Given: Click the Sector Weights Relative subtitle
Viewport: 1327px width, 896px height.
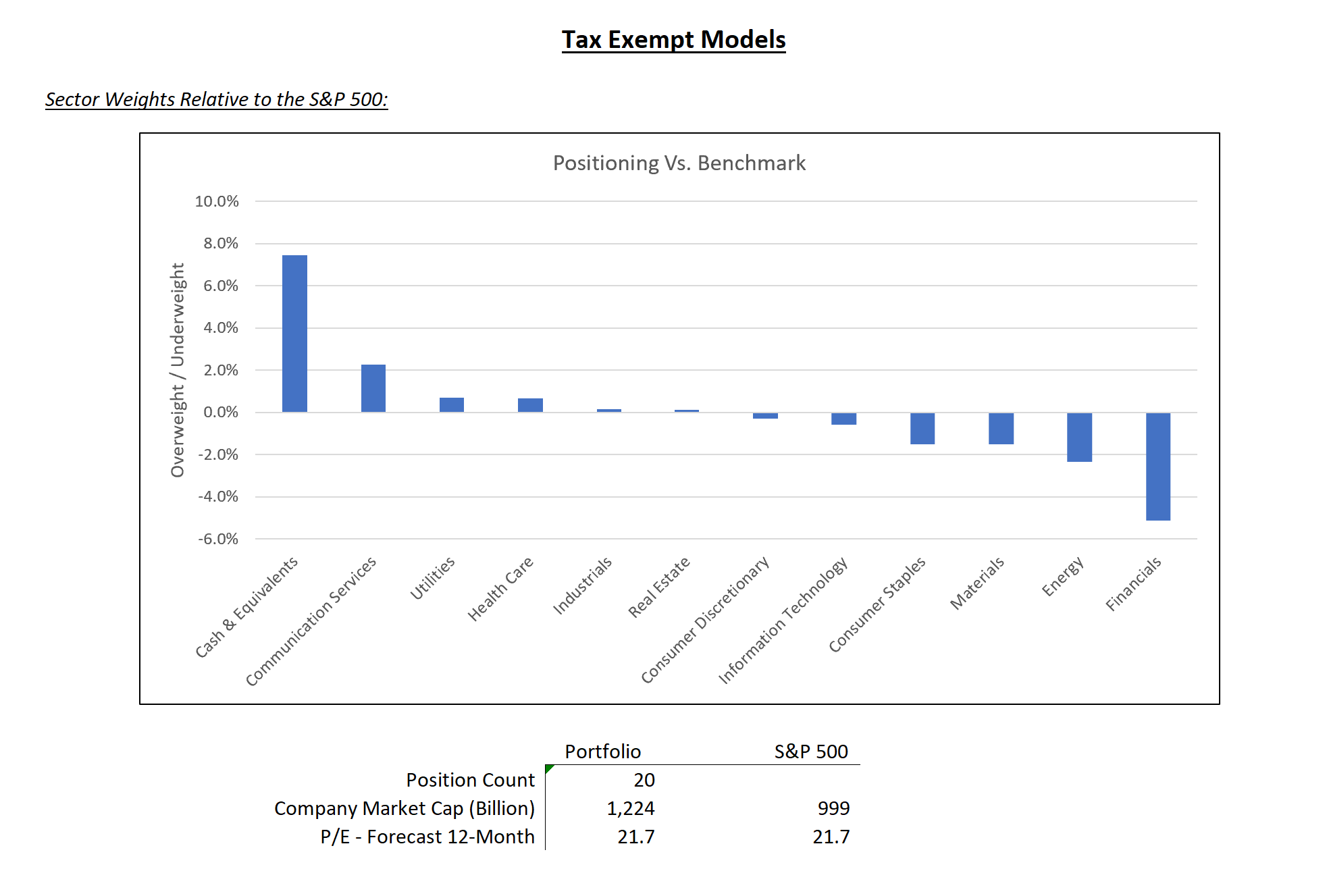Looking at the screenshot, I should [216, 99].
